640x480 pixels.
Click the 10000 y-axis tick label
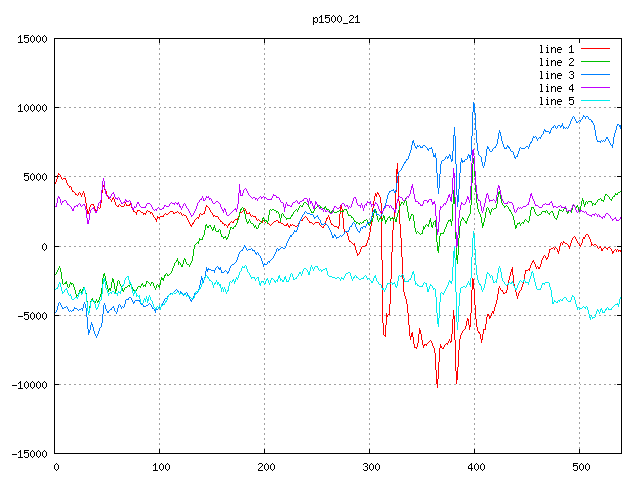tap(32, 108)
